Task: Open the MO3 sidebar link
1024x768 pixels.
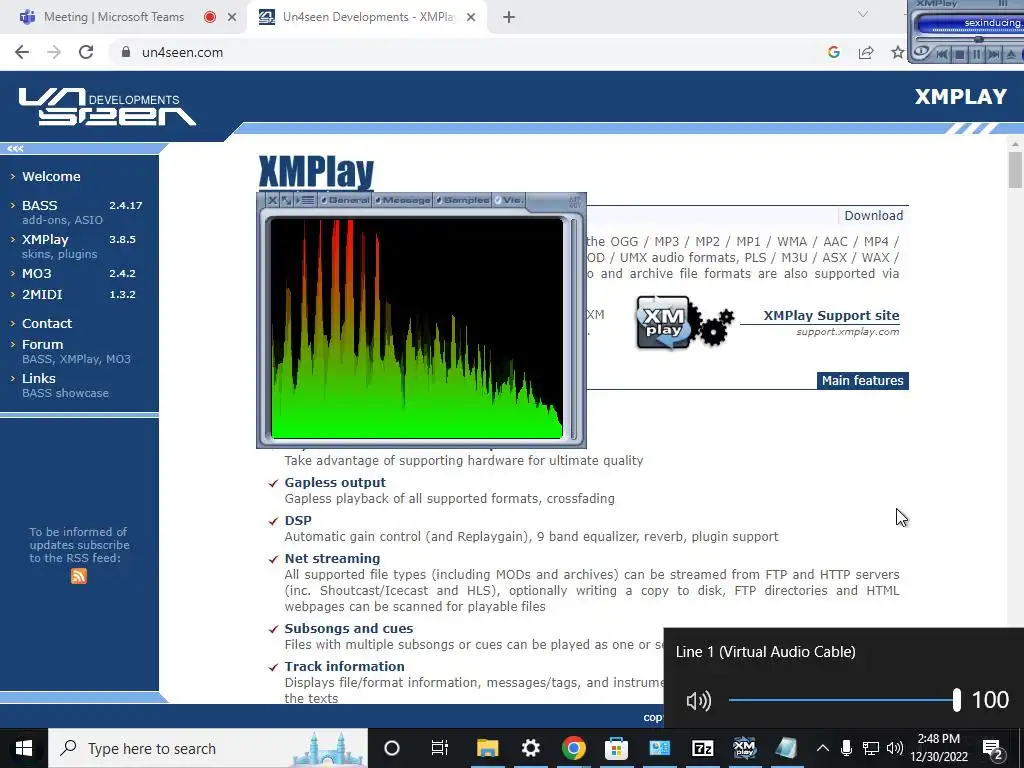Action: 37,273
